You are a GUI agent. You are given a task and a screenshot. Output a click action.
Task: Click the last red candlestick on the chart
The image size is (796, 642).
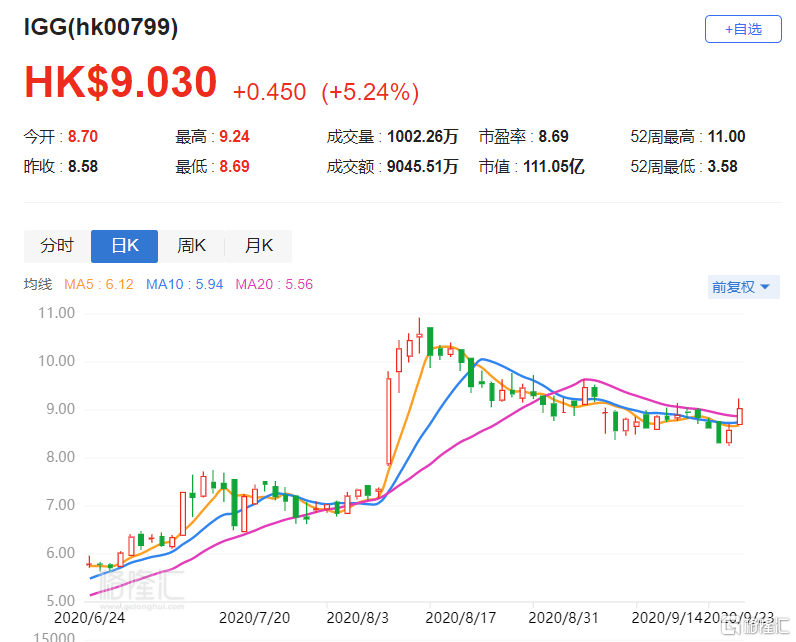point(740,416)
